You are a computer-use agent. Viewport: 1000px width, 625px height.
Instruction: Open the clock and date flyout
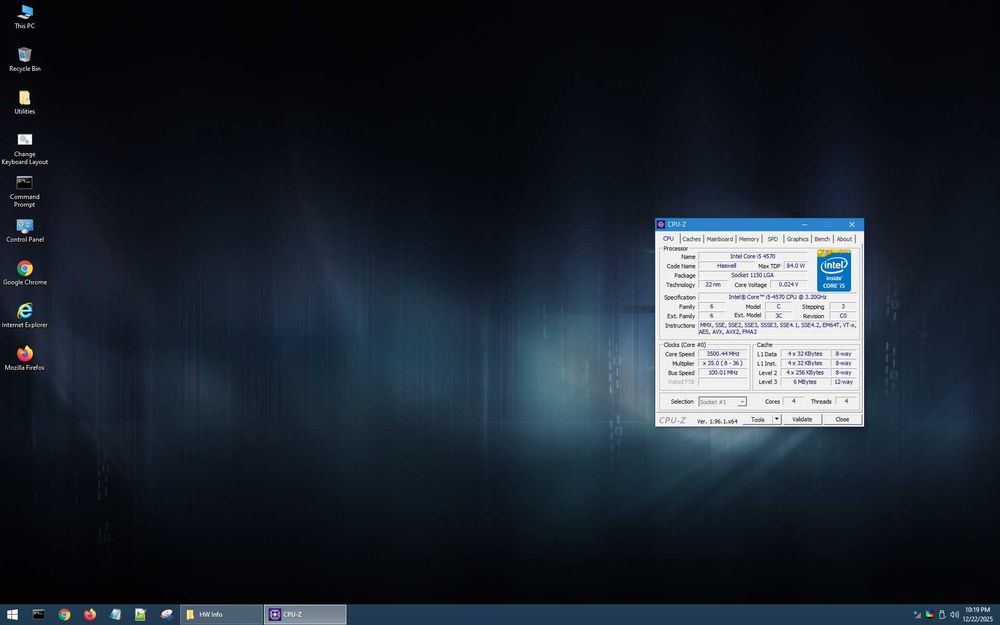[x=977, y=615]
